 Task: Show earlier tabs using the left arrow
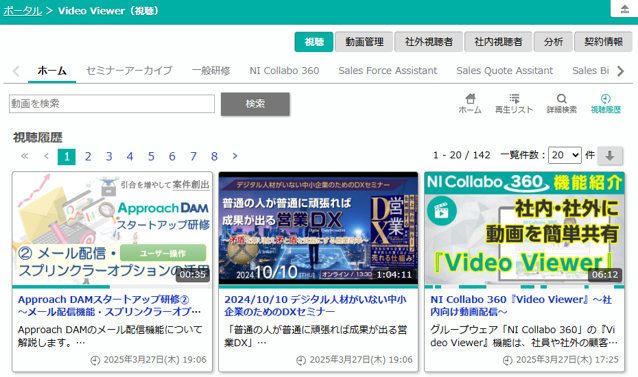pyautogui.click(x=16, y=71)
